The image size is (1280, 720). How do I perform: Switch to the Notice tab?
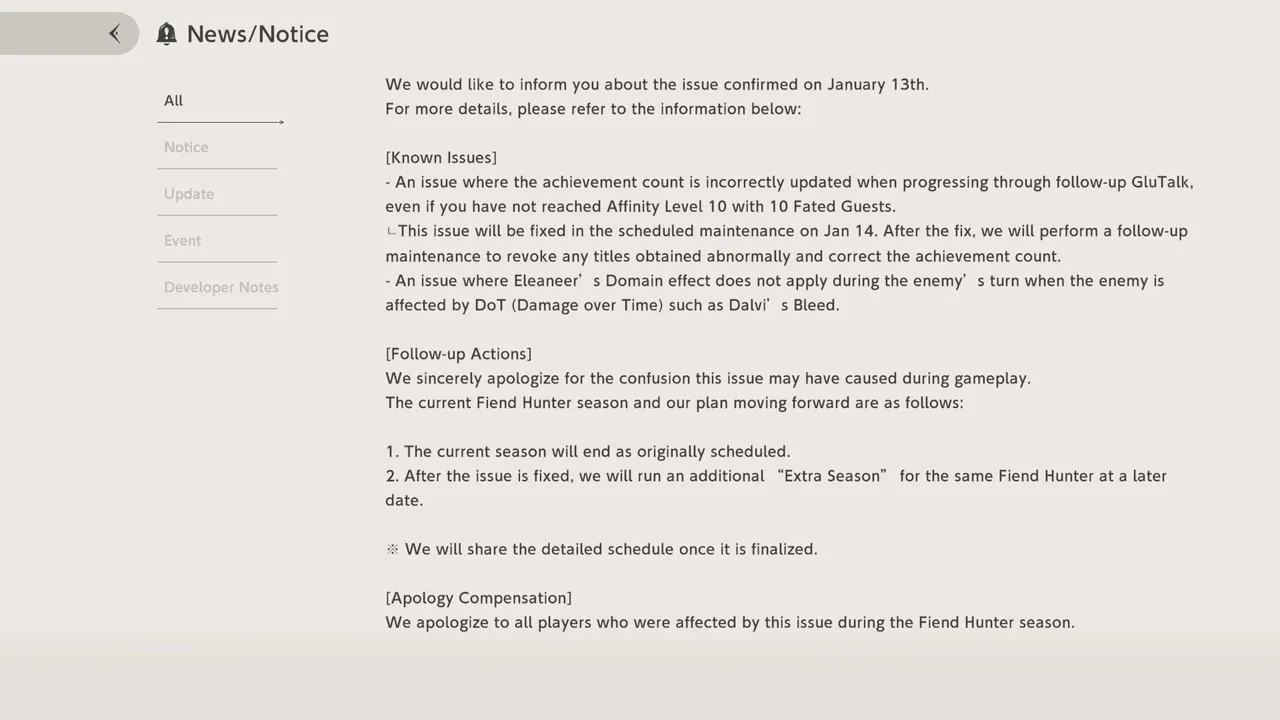(x=186, y=147)
